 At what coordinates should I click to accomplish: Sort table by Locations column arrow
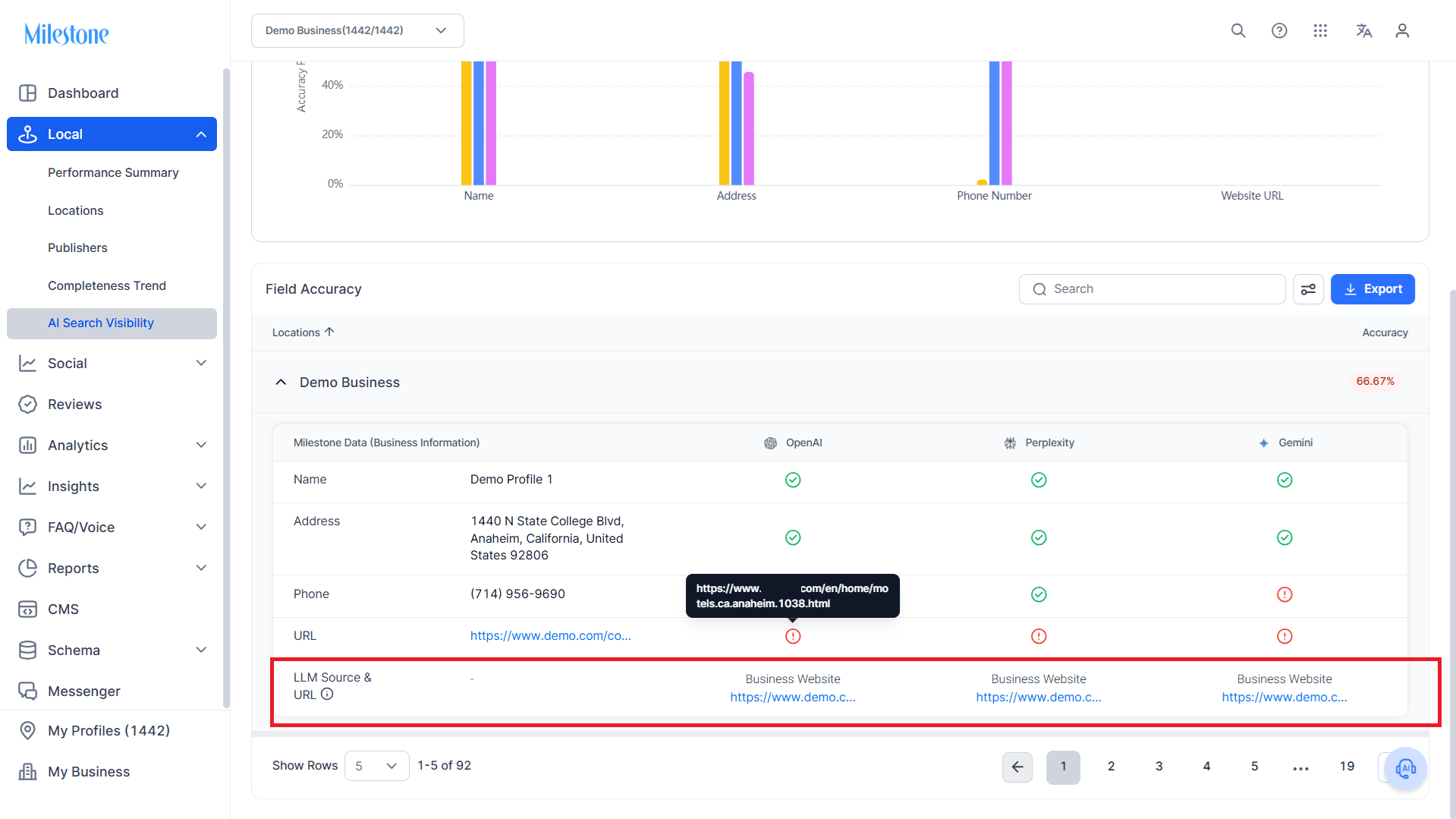pyautogui.click(x=329, y=332)
